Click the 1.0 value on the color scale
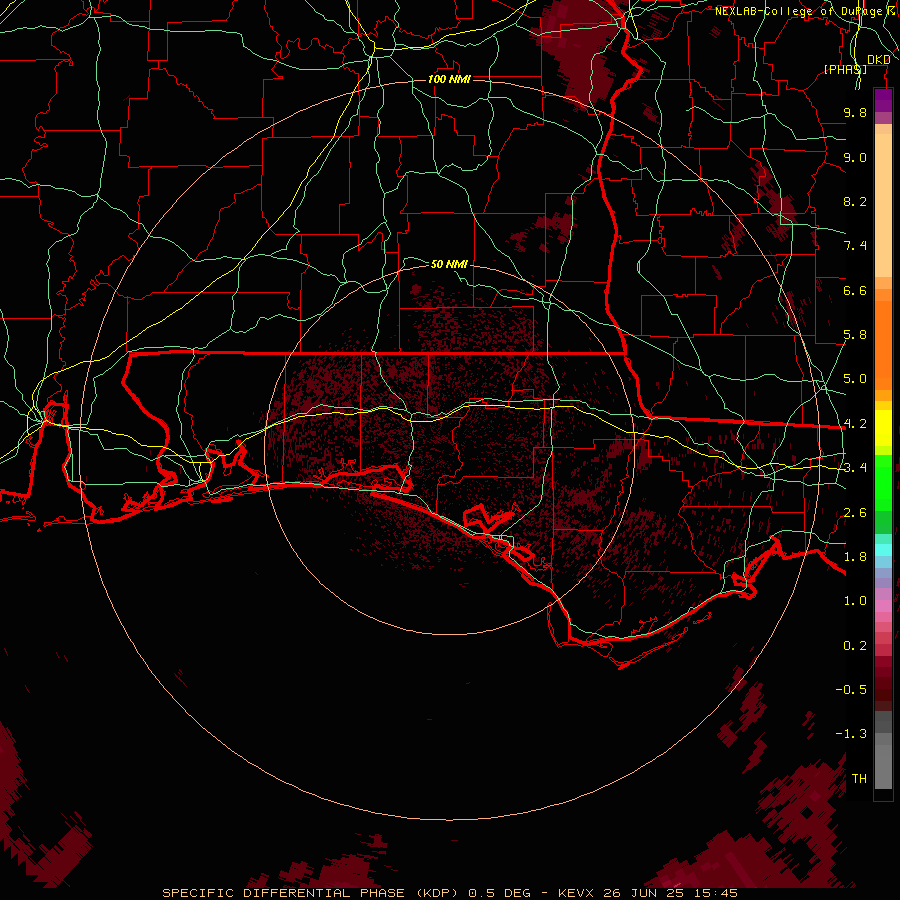 [855, 601]
